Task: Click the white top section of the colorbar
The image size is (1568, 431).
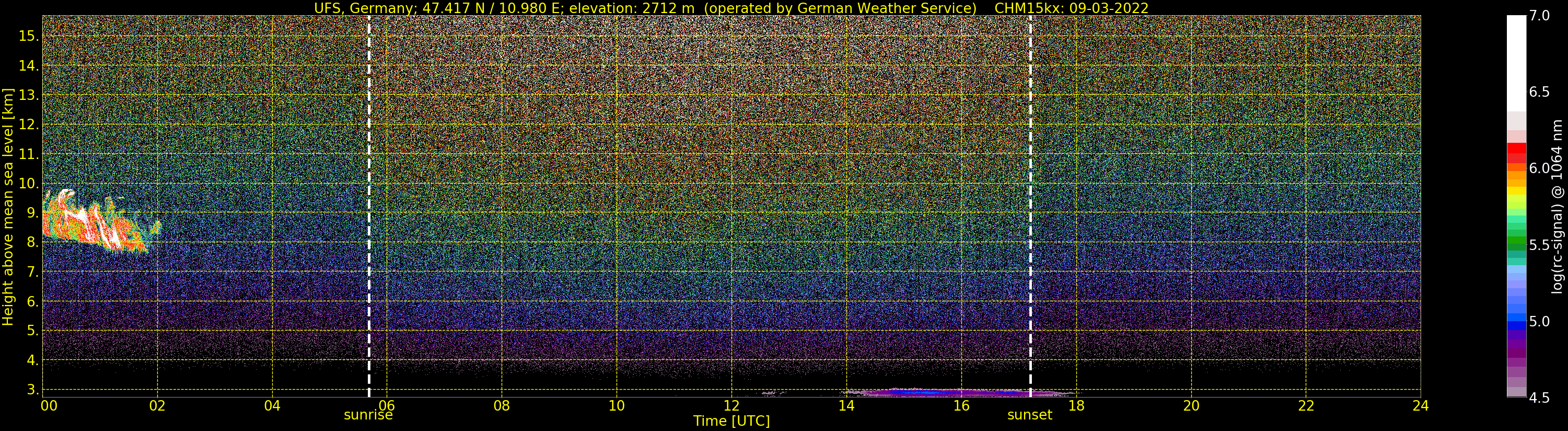Action: pos(1516,63)
